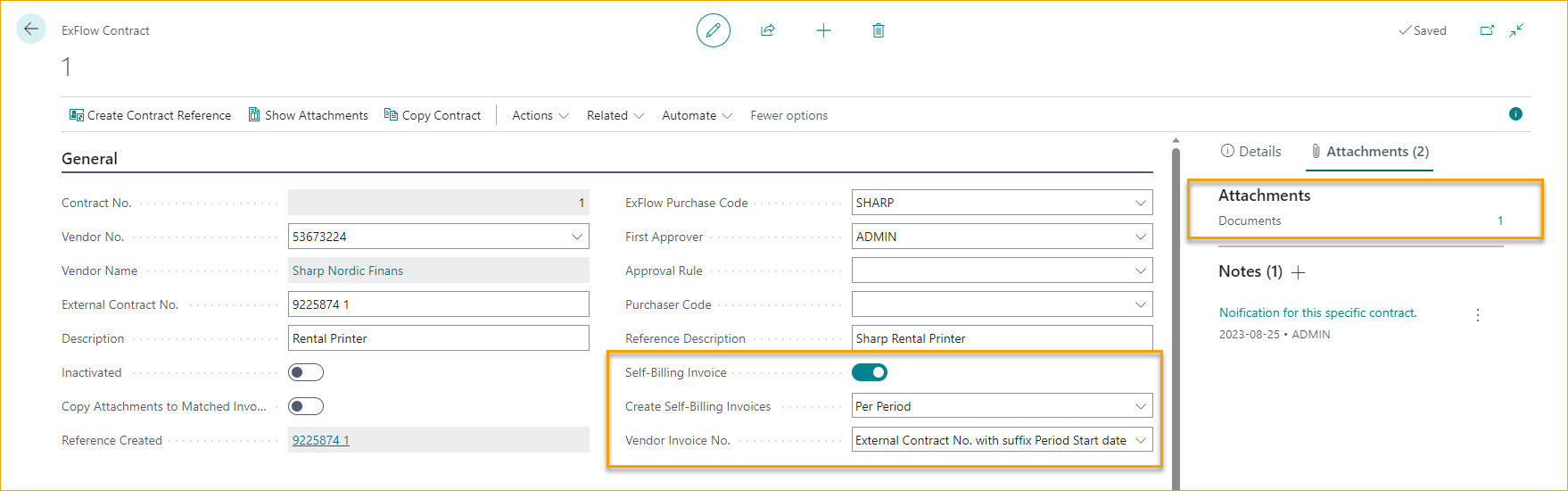Add a new note with the plus icon
The image size is (1568, 491).
click(x=1299, y=272)
